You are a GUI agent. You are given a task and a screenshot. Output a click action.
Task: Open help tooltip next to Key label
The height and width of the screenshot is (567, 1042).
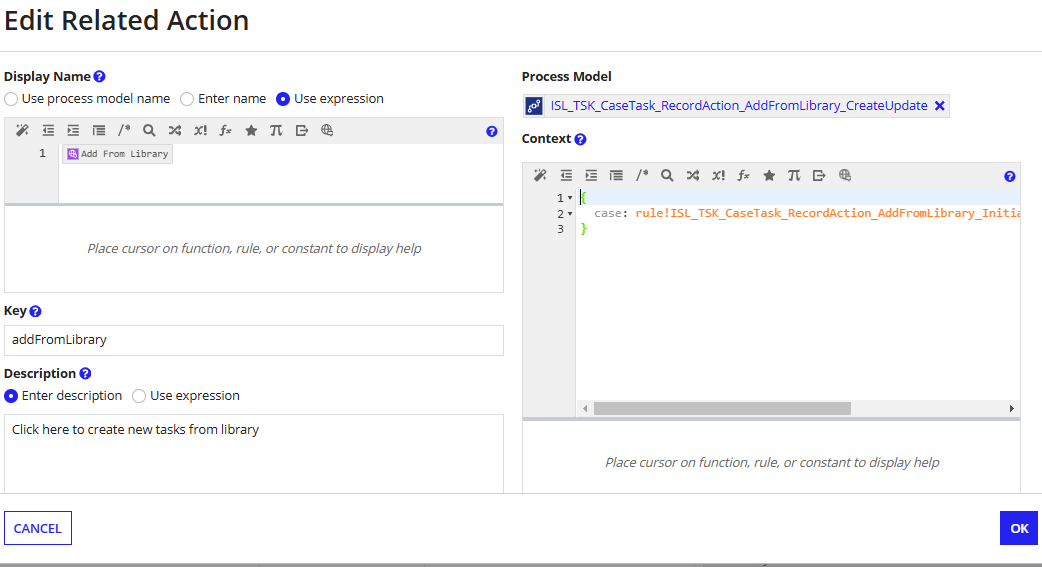coord(36,311)
